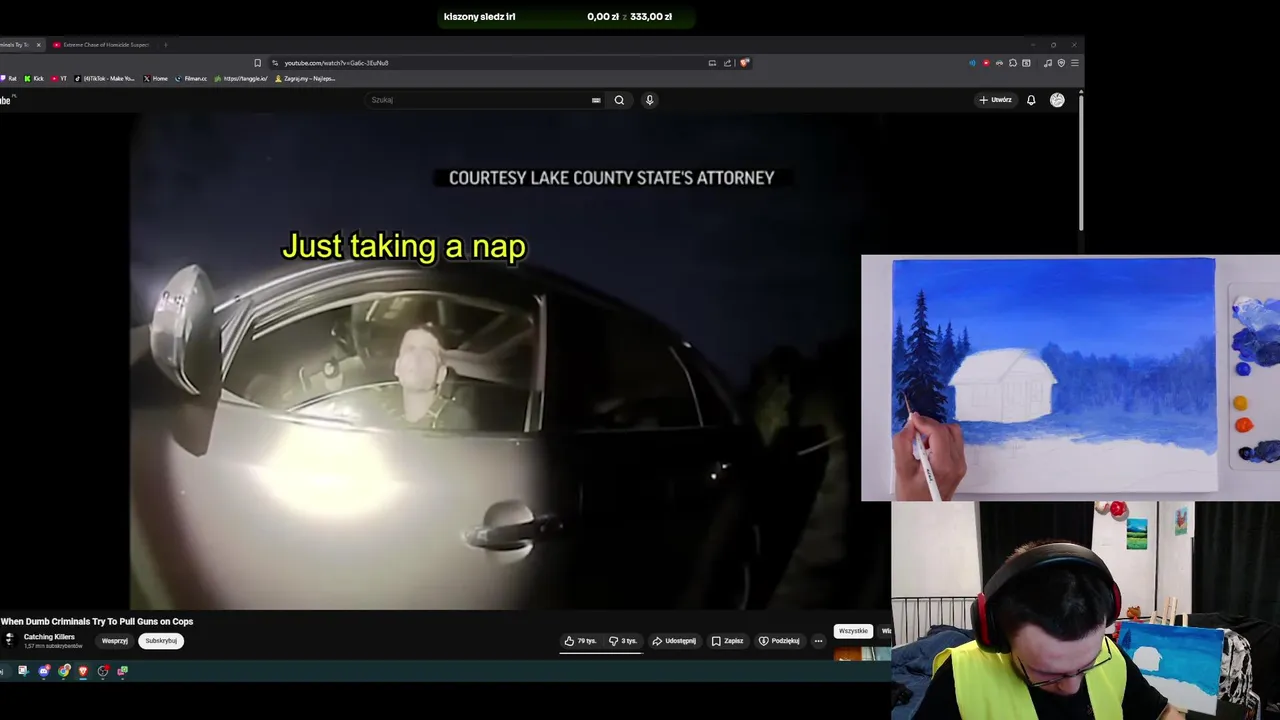Click the Podziękuj thanks button

[x=779, y=641]
